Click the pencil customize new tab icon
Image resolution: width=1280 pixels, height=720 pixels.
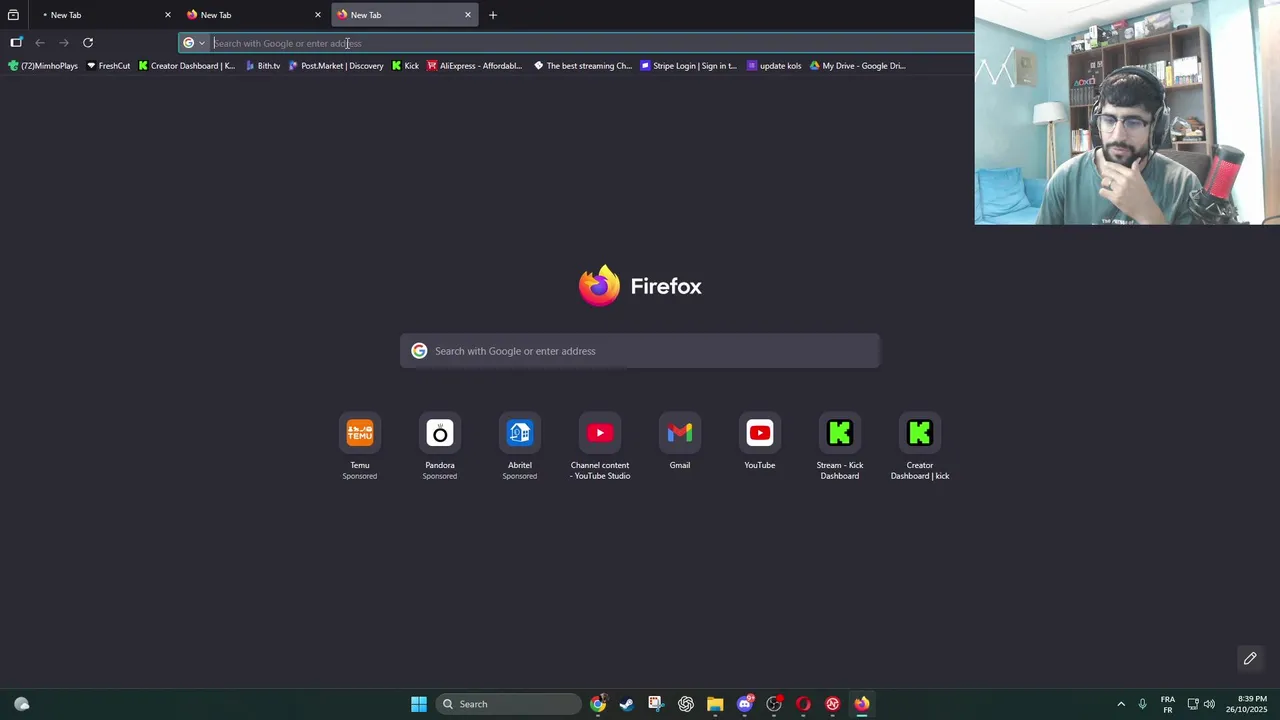(1250, 658)
